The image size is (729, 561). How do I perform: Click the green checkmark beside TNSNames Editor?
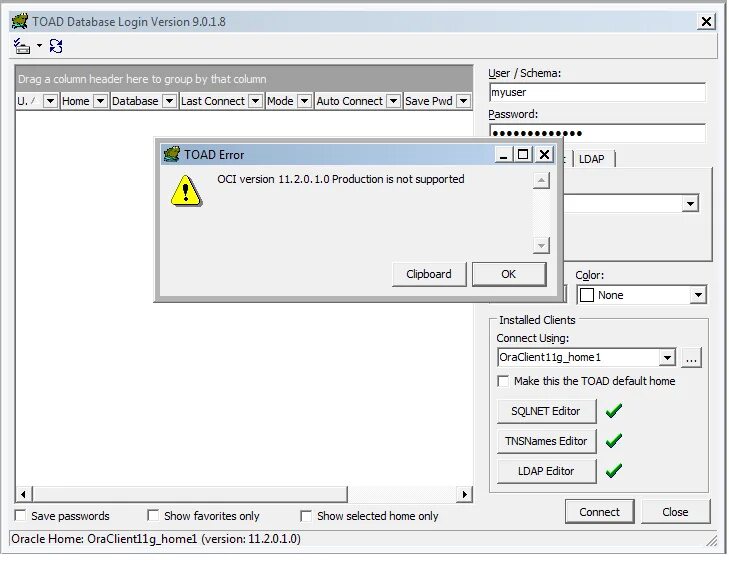[x=614, y=440]
